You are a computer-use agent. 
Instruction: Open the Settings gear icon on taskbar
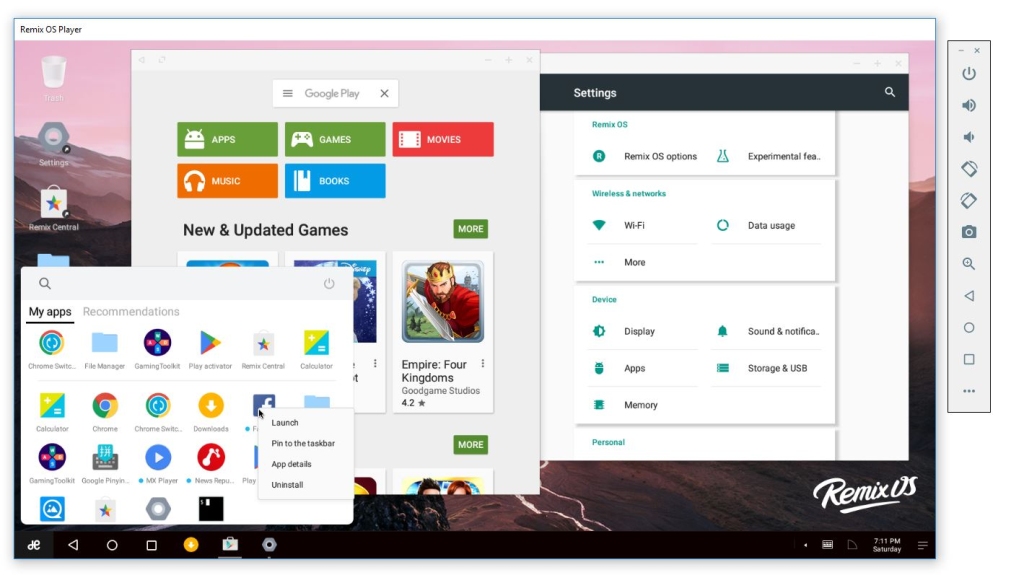pyautogui.click(x=269, y=545)
